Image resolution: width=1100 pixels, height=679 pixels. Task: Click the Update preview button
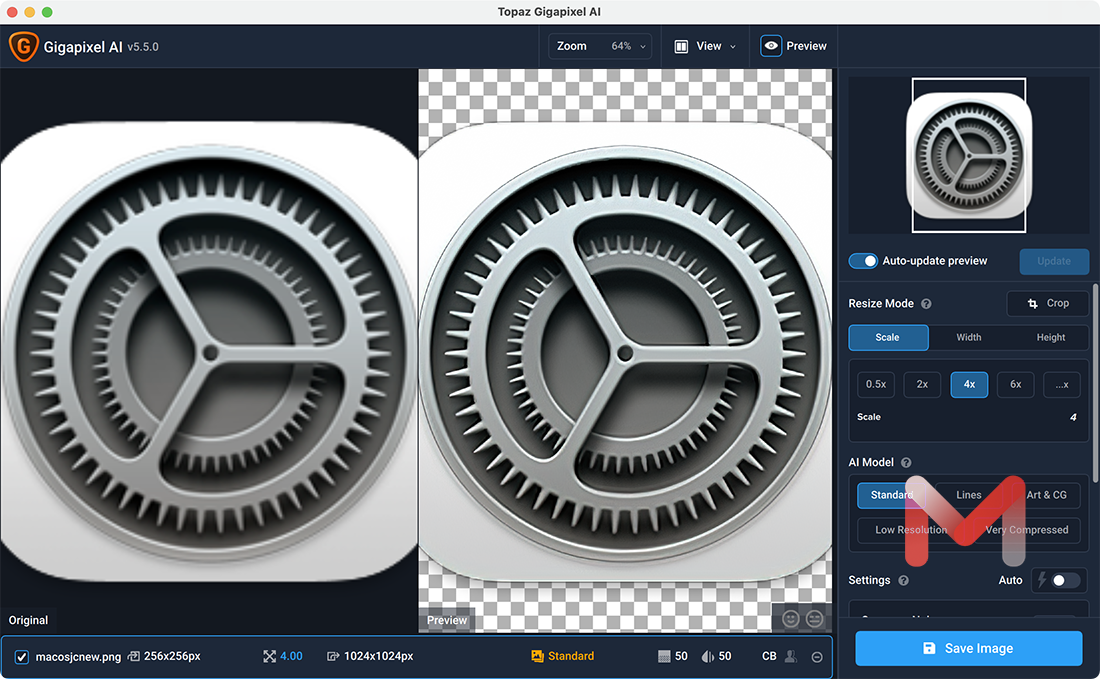coord(1054,261)
